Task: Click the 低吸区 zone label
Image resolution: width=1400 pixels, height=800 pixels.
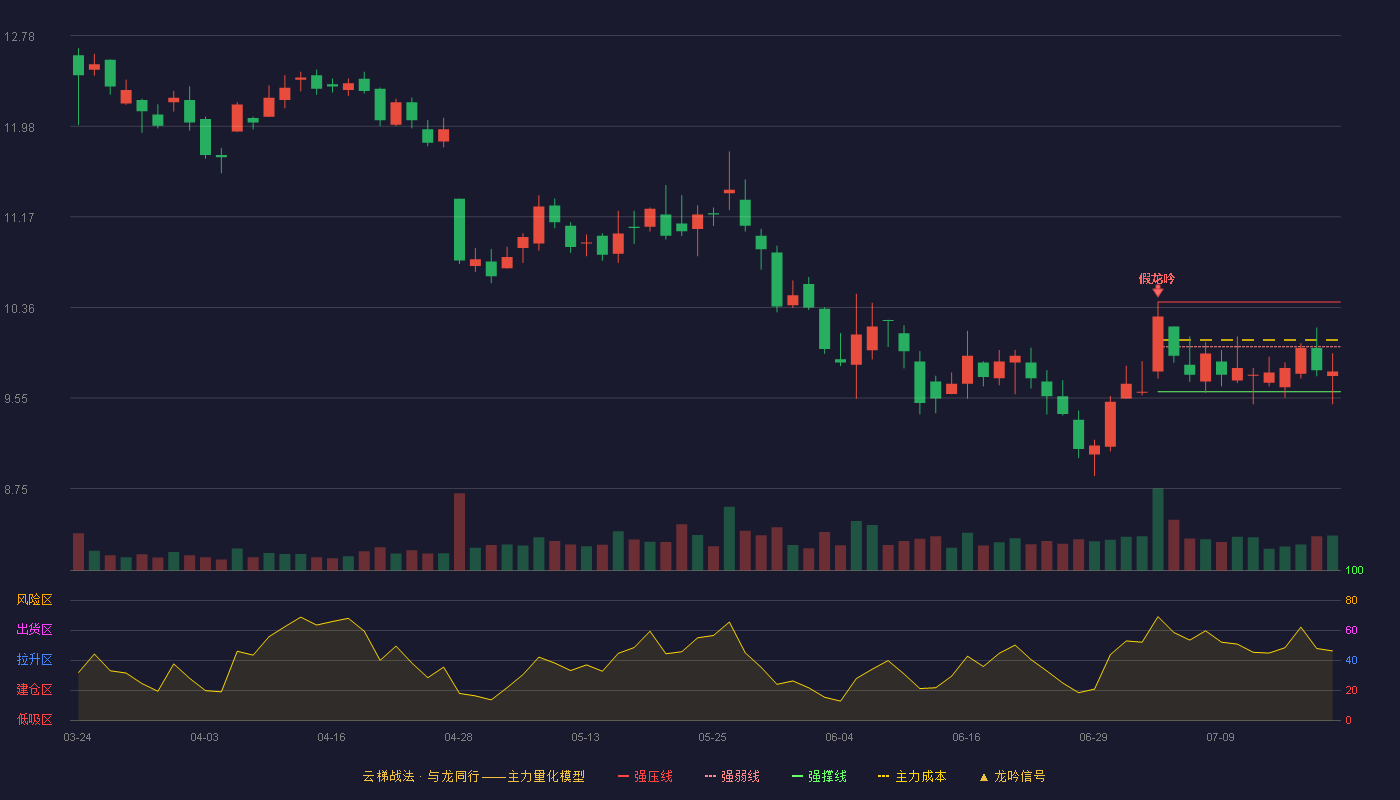Action: pos(34,719)
